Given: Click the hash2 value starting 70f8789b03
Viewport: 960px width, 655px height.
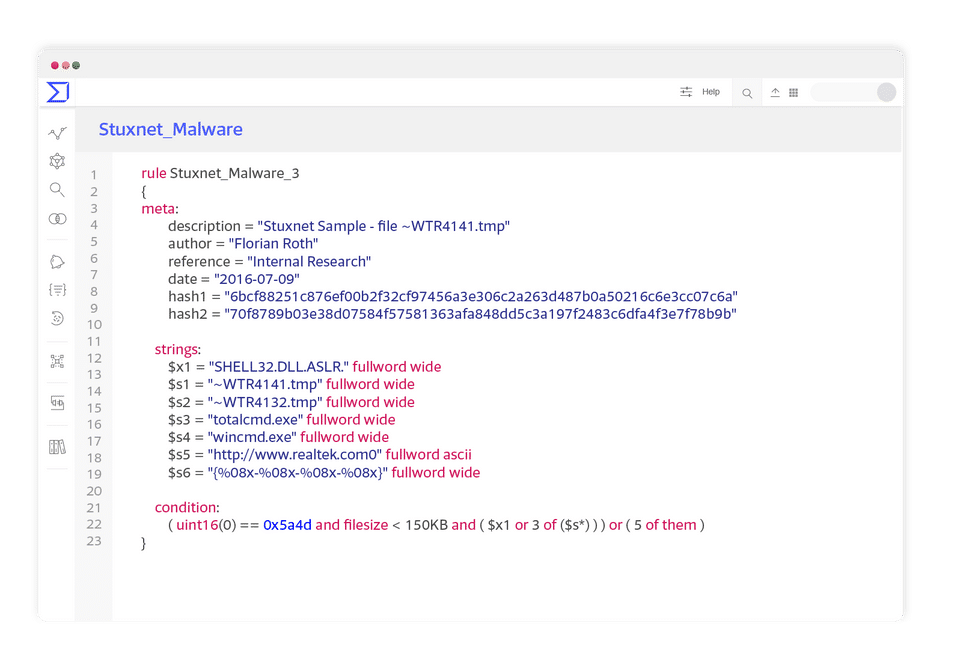Looking at the screenshot, I should click(480, 314).
